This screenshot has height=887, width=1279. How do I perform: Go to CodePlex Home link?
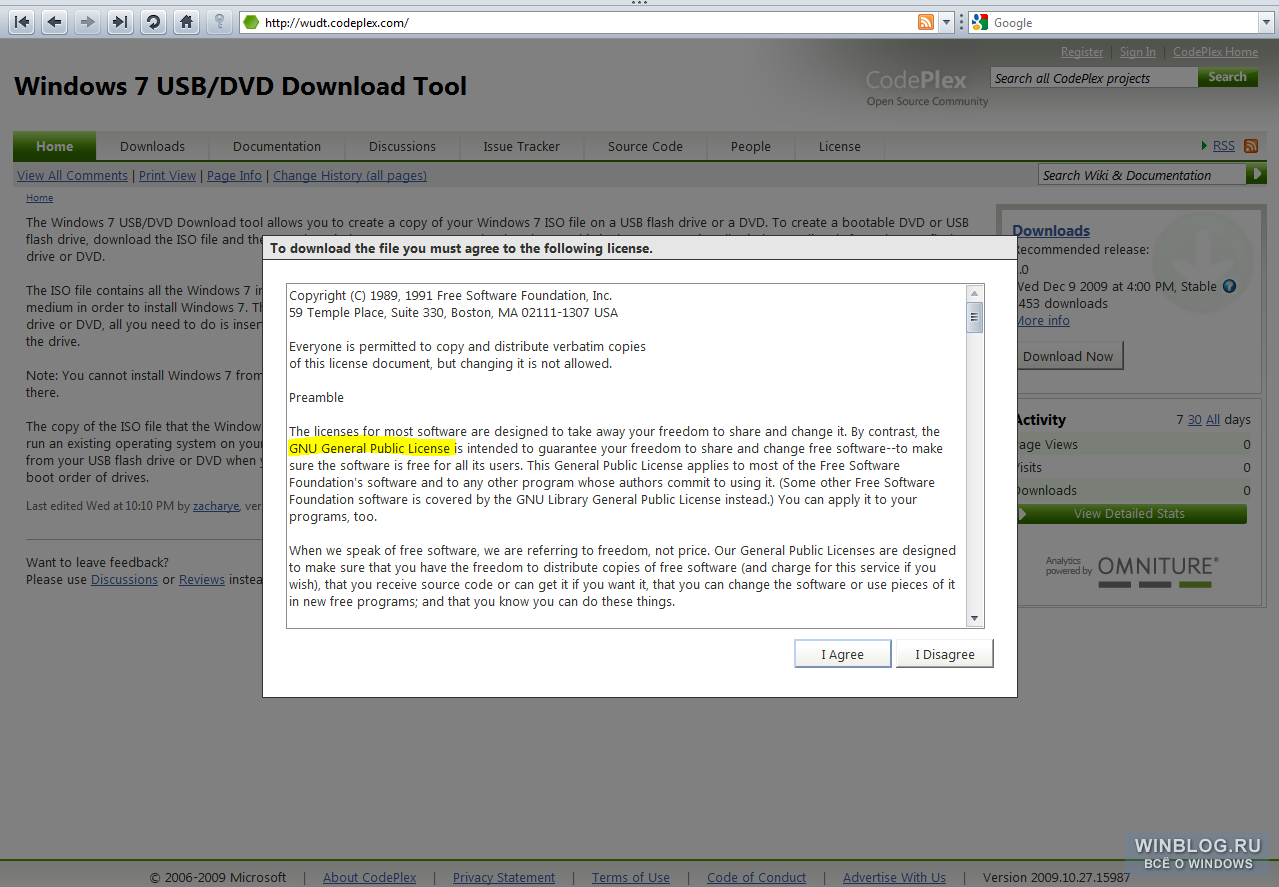[x=1215, y=52]
